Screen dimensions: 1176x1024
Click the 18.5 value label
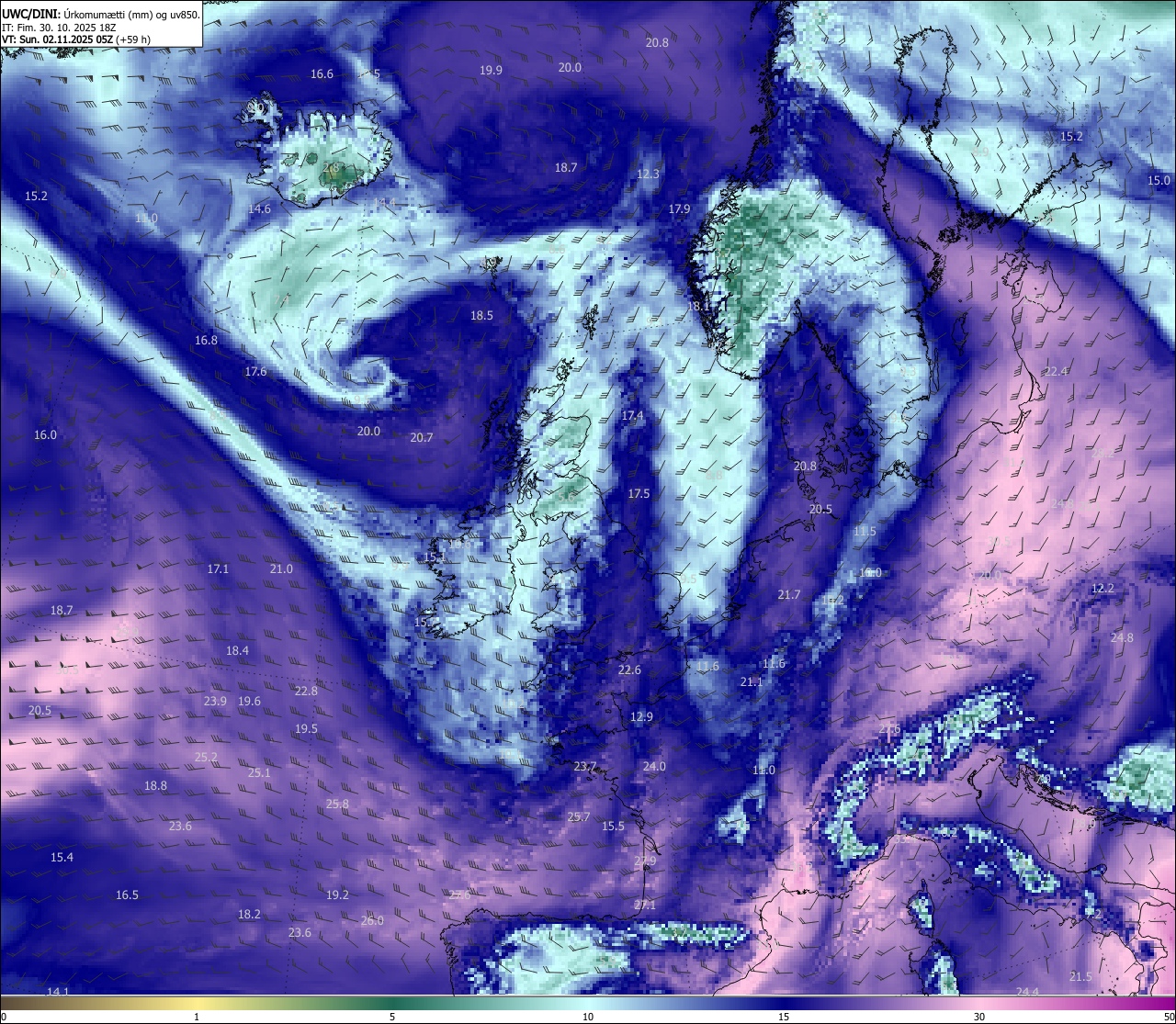point(481,315)
